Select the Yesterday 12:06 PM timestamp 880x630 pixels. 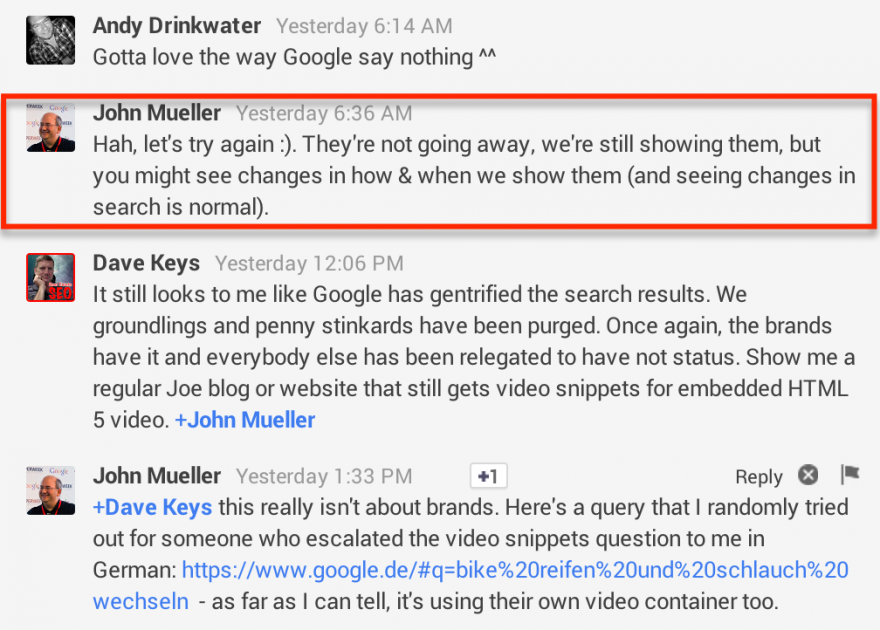[309, 263]
